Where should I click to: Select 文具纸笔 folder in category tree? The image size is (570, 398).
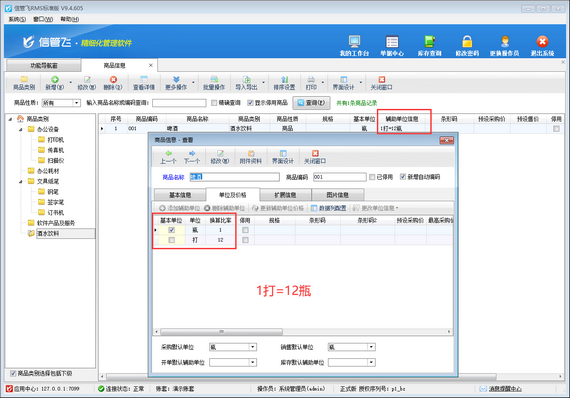pyautogui.click(x=48, y=181)
